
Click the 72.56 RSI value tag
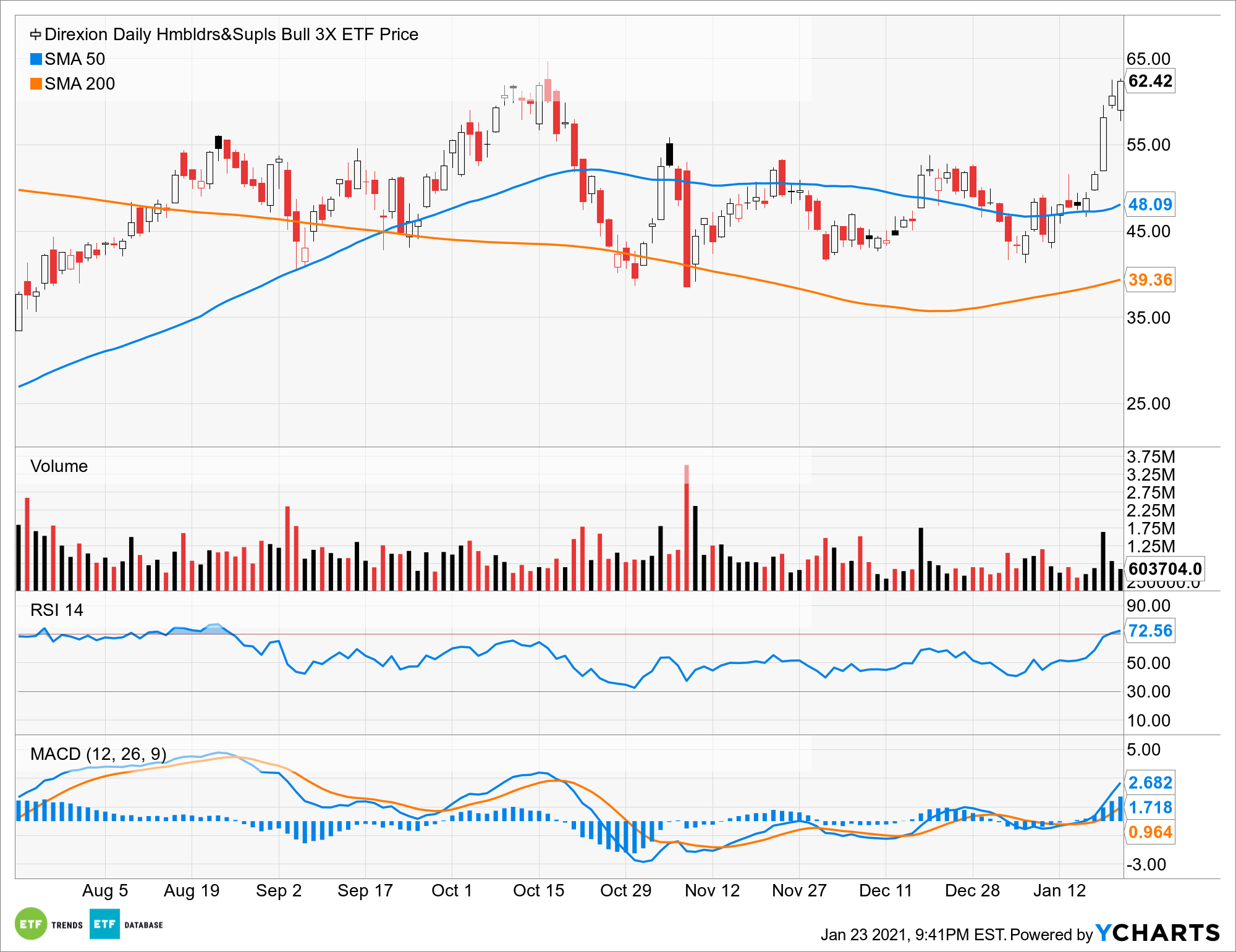pos(1149,631)
